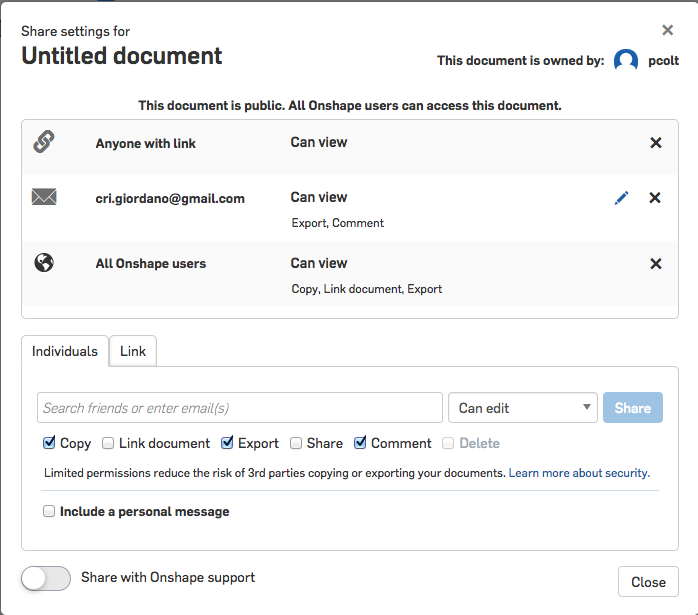Click the envelope icon beside cri.giordano@gmail.com
Screen dimensions: 698x615
pos(44,197)
